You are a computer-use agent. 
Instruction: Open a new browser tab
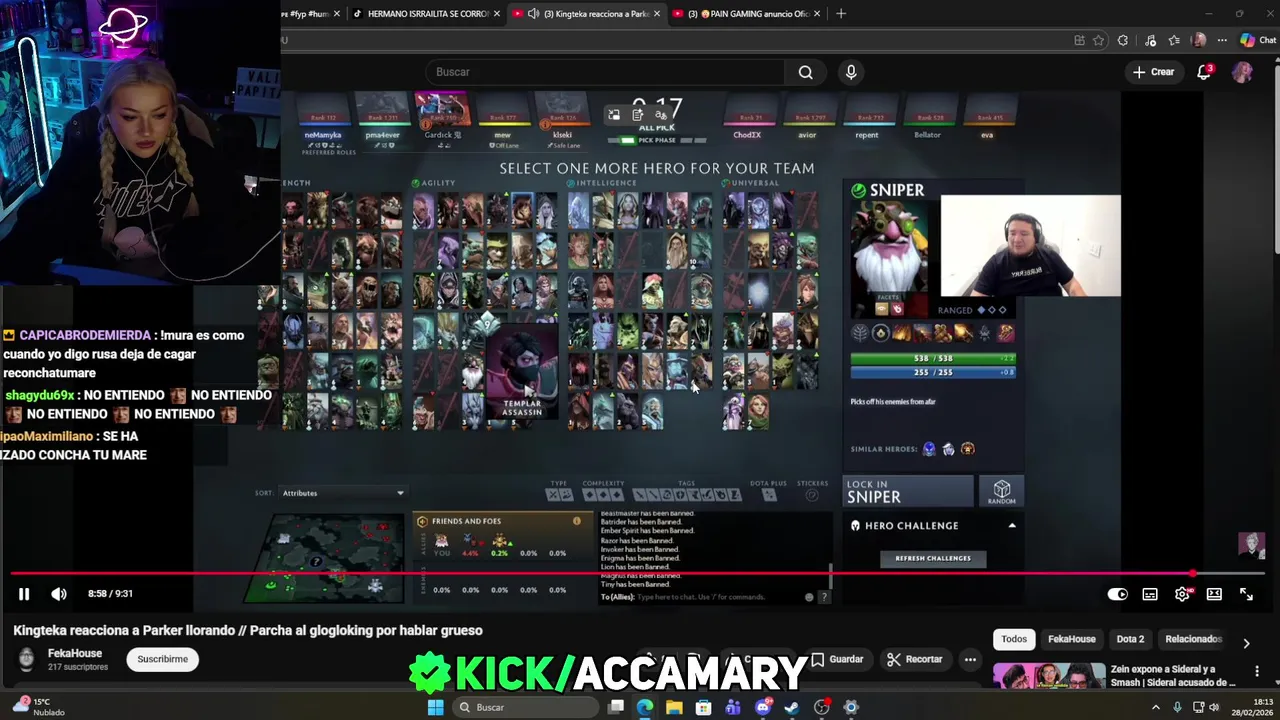coord(841,14)
